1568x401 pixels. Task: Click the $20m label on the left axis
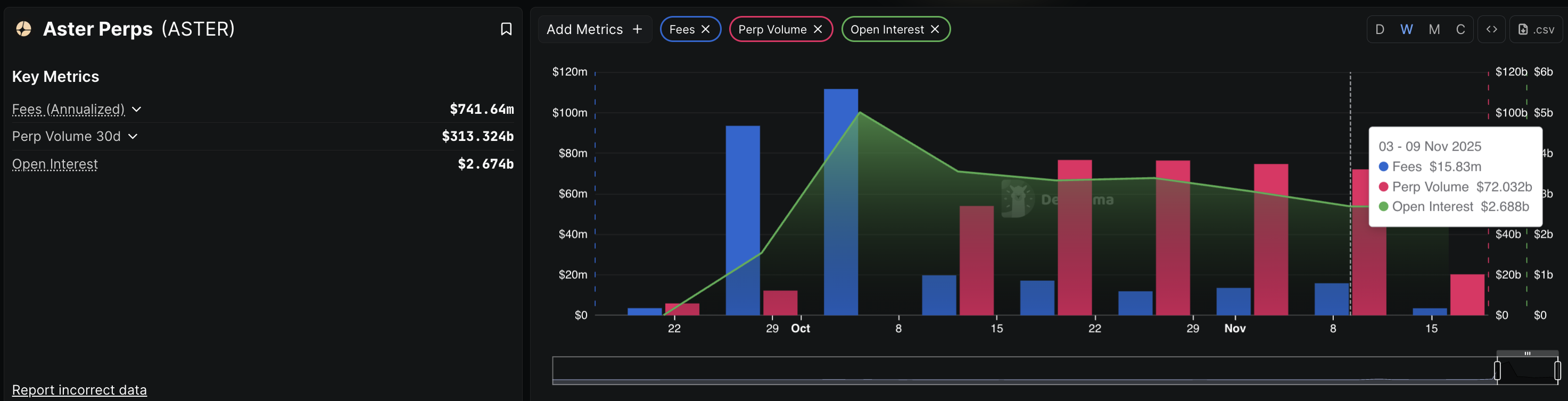coord(573,275)
